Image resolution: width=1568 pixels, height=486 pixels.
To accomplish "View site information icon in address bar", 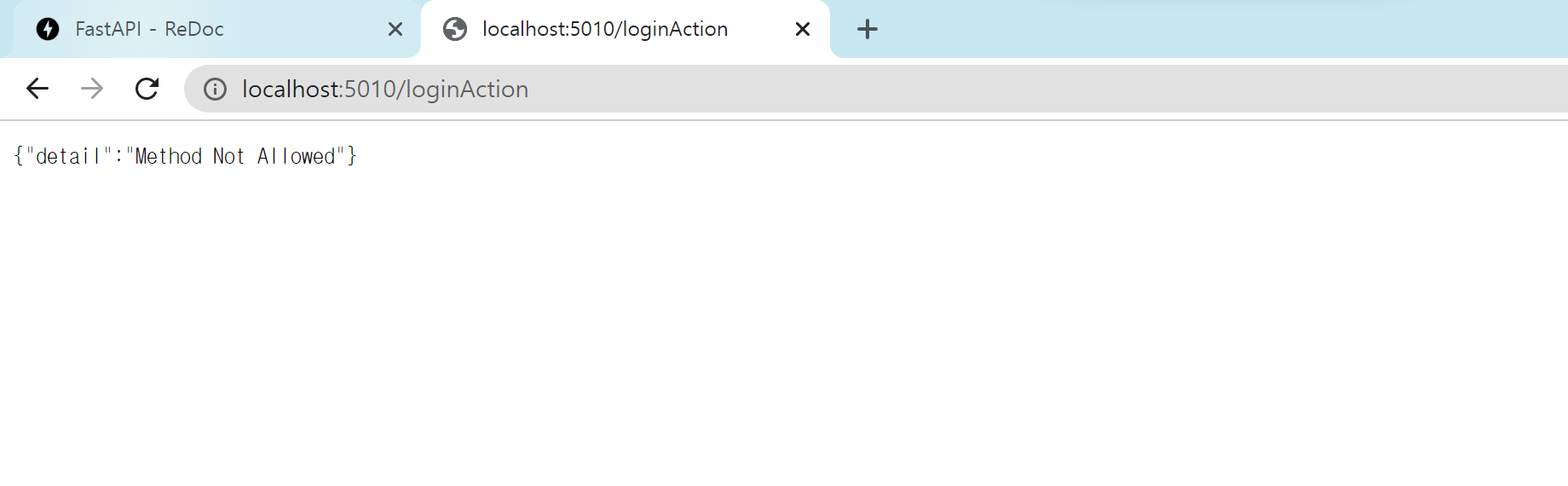I will [x=215, y=90].
